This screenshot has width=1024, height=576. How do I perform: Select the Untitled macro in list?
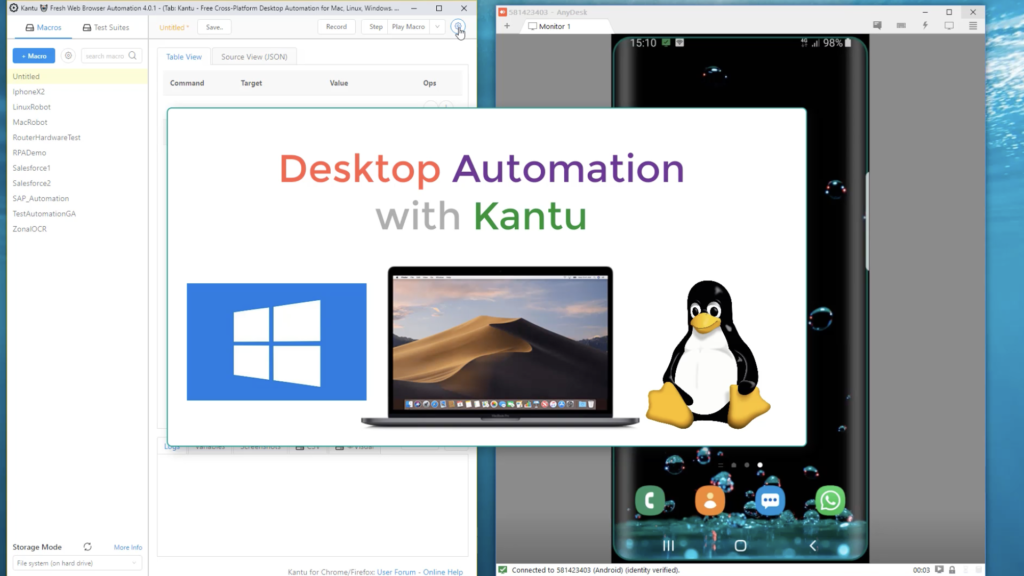(x=77, y=76)
